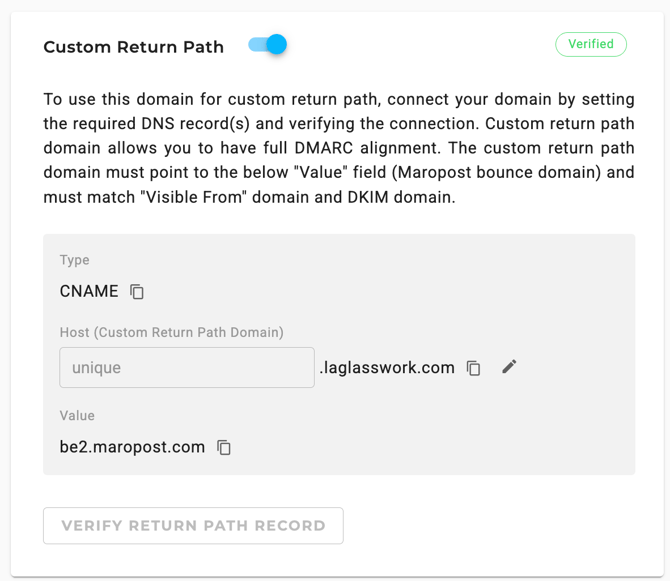This screenshot has width=670, height=581.
Task: Click the blue knob of the toggle switch
Action: click(x=276, y=44)
